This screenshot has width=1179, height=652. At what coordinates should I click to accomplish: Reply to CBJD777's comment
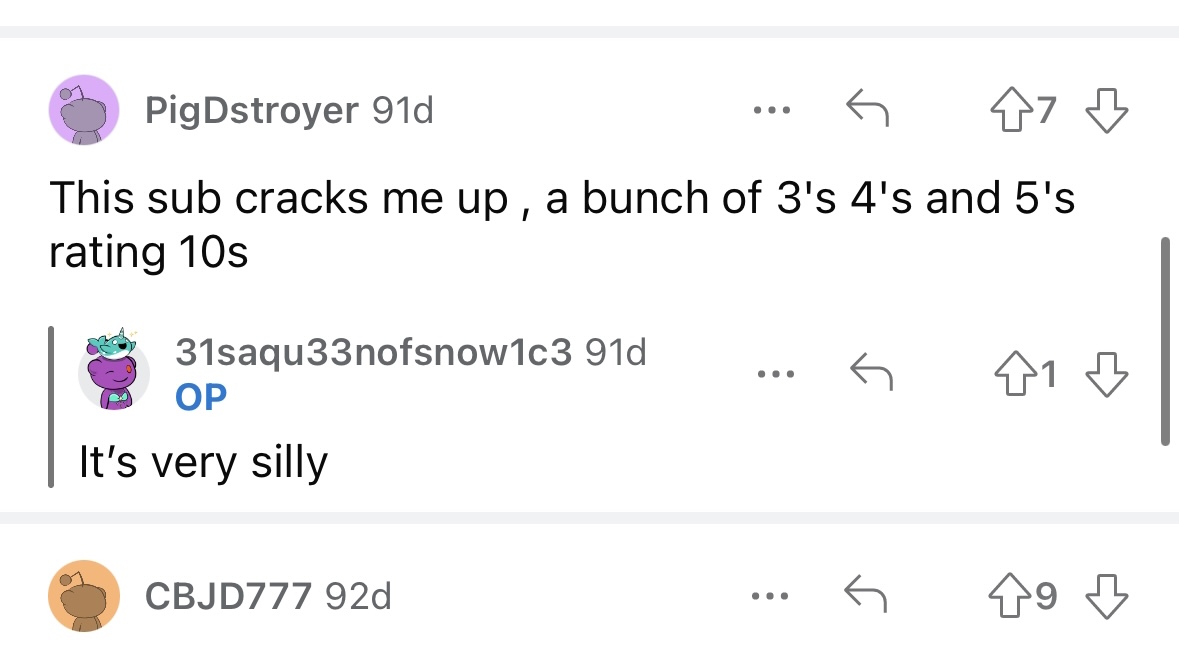click(x=868, y=596)
